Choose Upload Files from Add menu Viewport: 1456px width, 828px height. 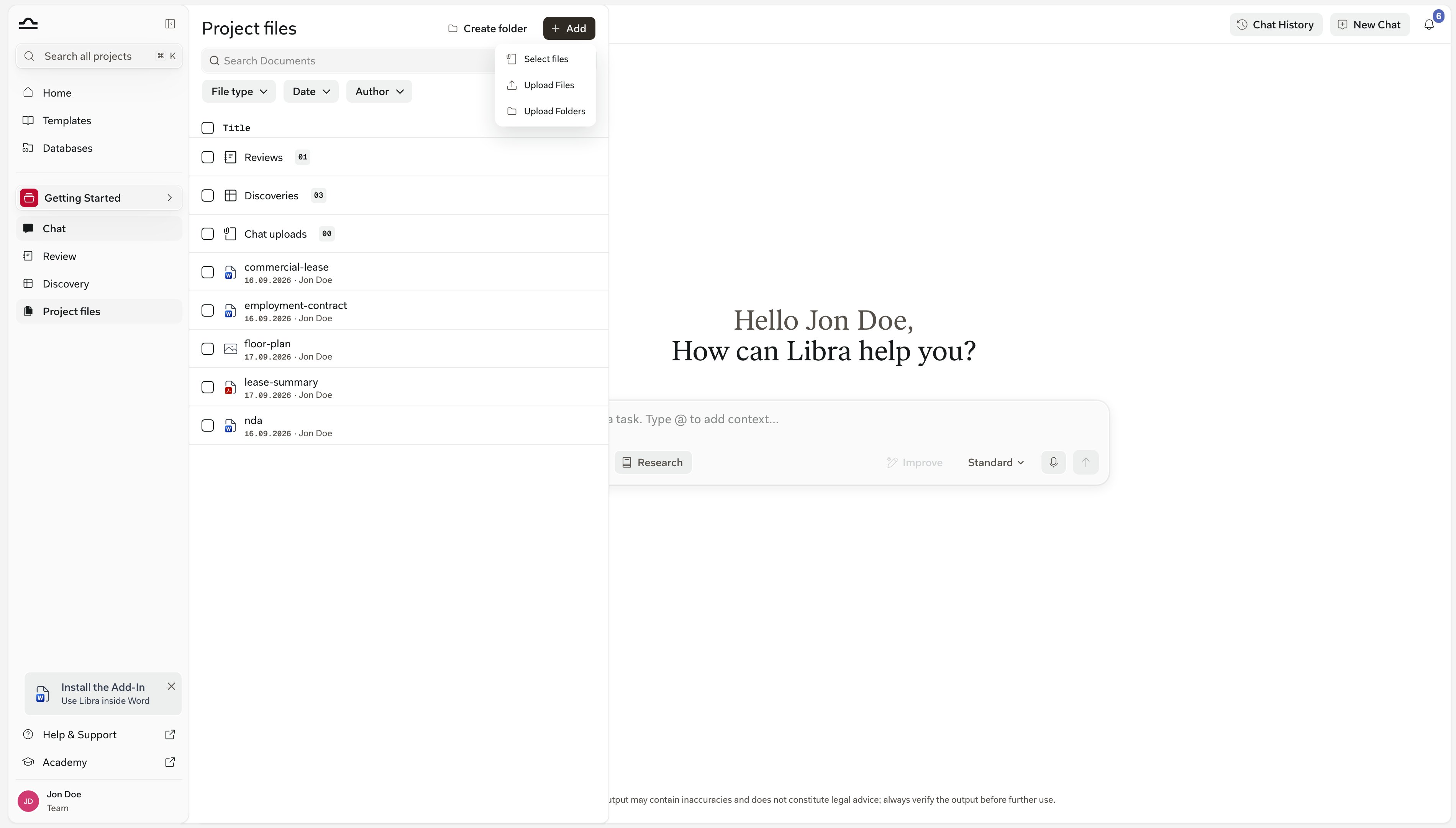(x=546, y=85)
